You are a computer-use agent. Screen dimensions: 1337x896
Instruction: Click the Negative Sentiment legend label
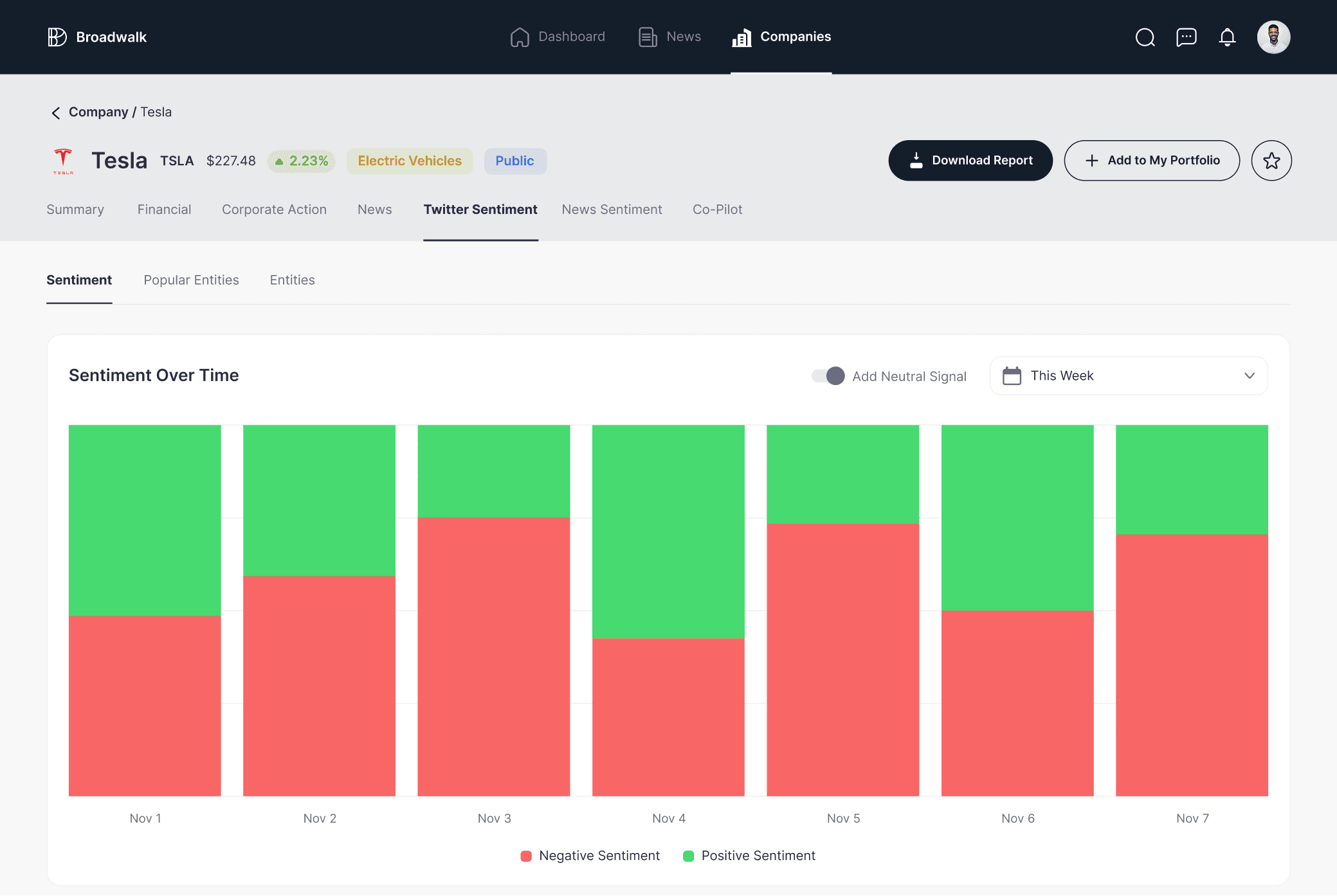pos(599,856)
